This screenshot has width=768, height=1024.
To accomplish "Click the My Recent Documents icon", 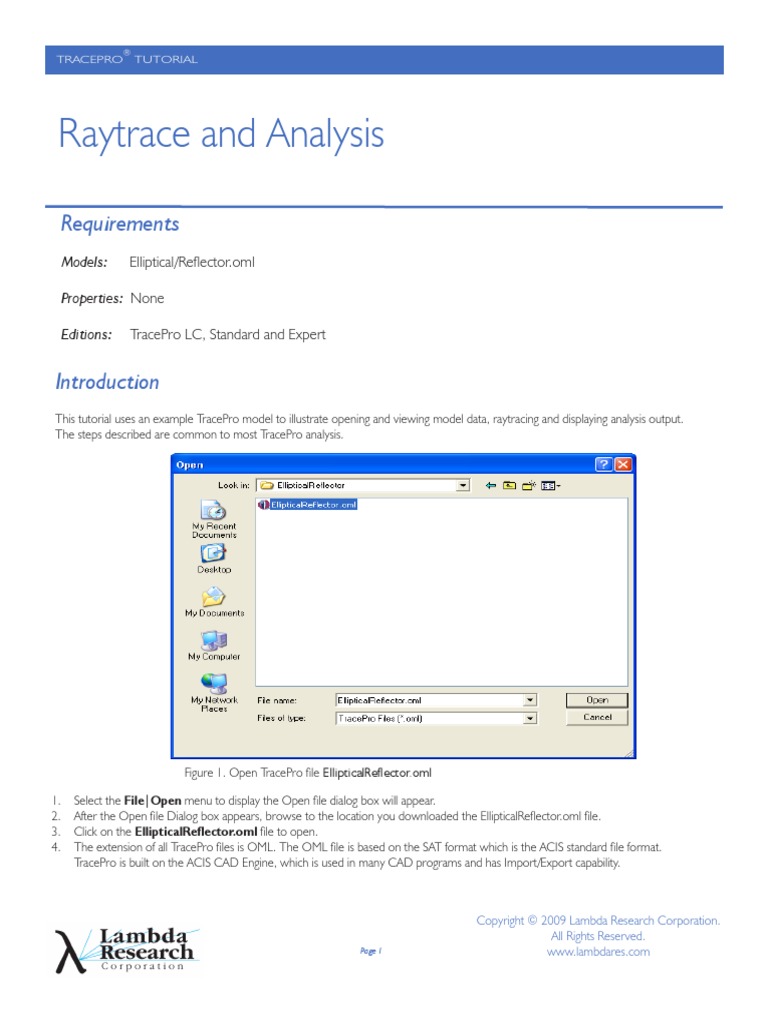I will (213, 509).
